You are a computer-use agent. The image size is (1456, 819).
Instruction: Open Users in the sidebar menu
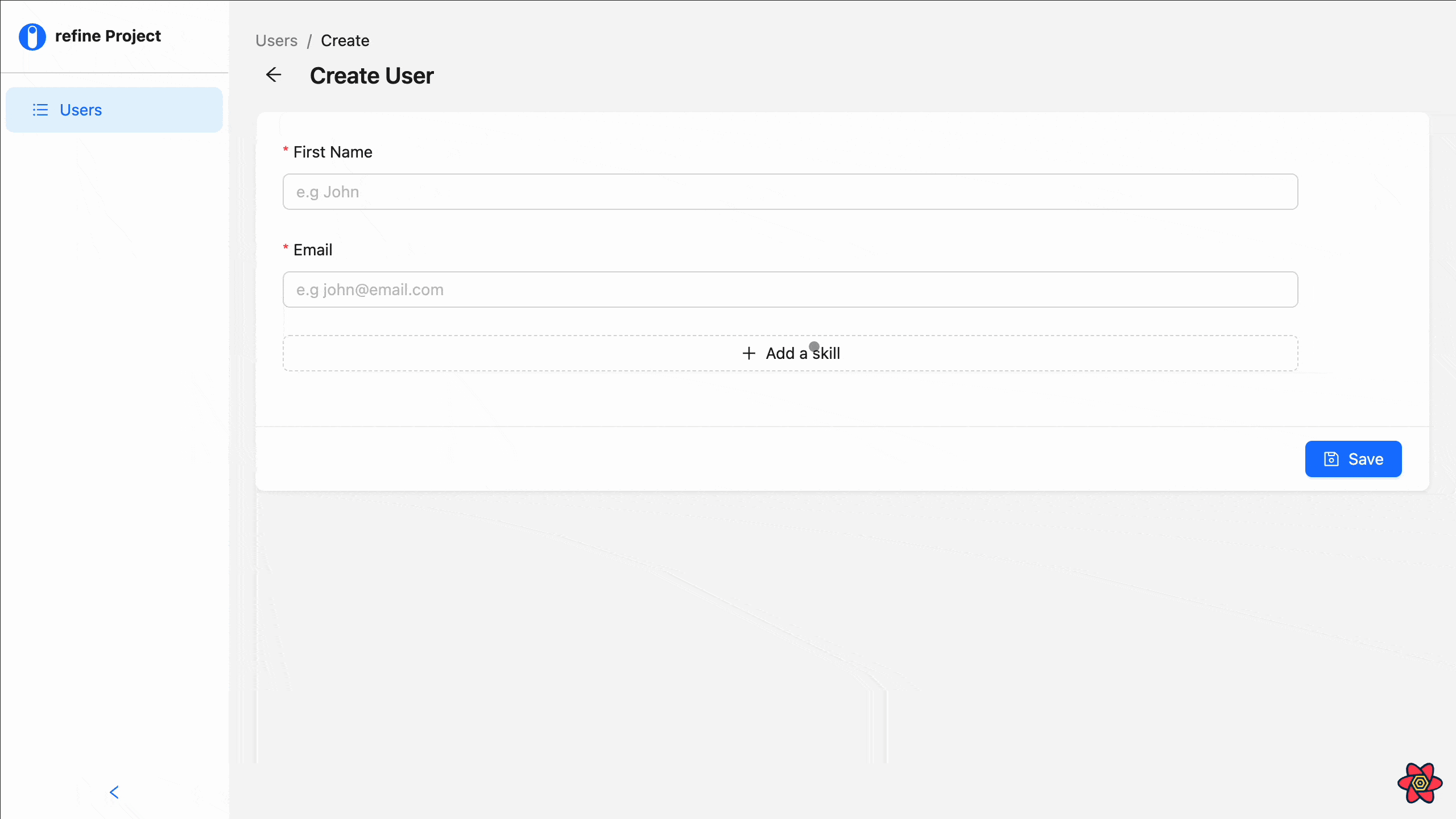tap(114, 110)
